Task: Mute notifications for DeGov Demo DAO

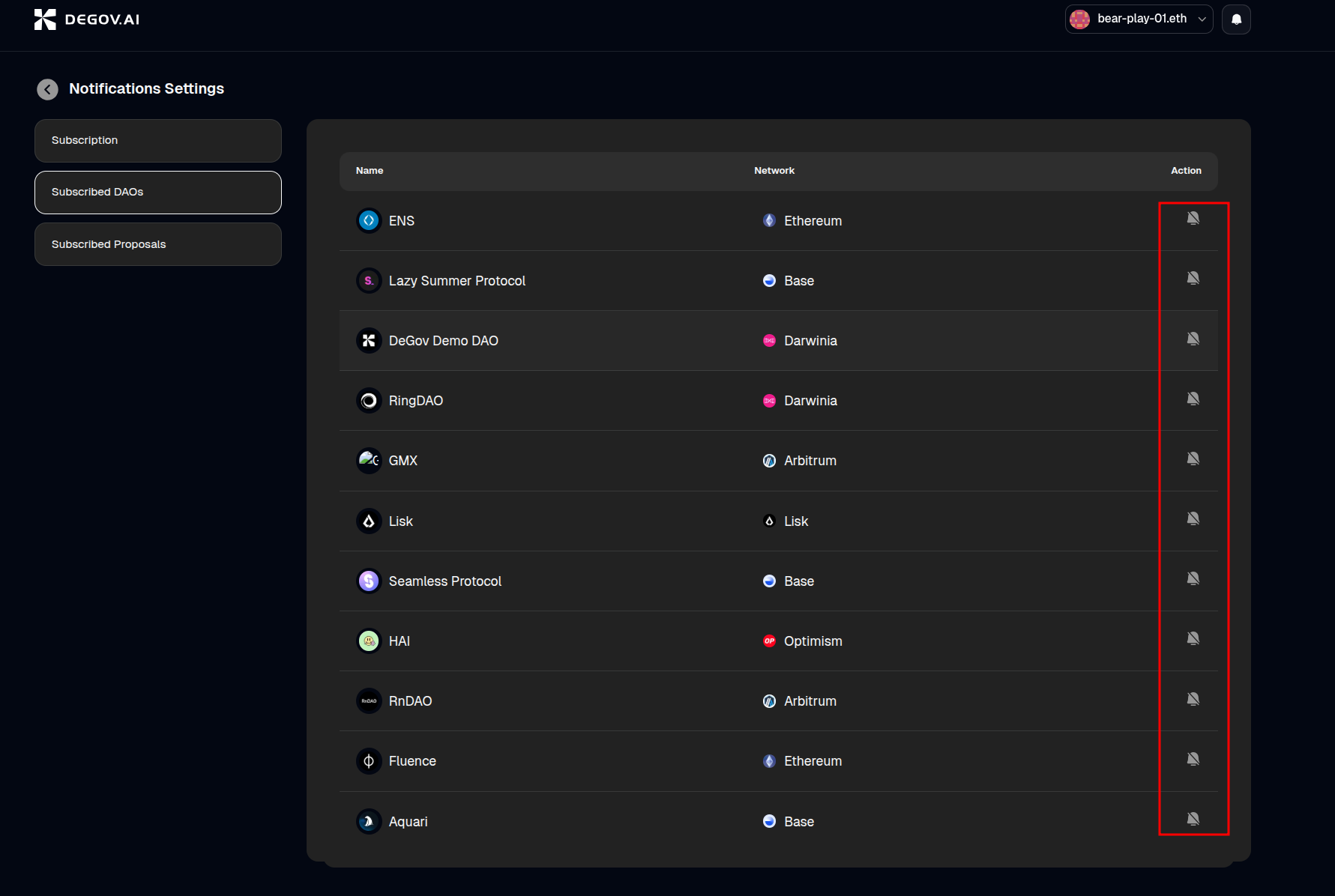Action: point(1193,339)
